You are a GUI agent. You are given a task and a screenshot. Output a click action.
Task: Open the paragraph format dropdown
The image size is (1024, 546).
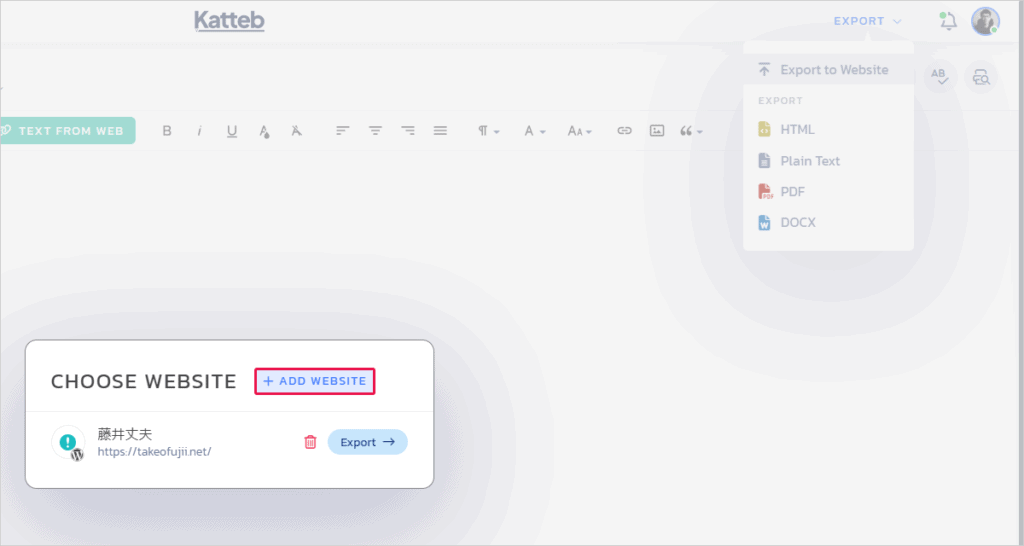pos(488,131)
